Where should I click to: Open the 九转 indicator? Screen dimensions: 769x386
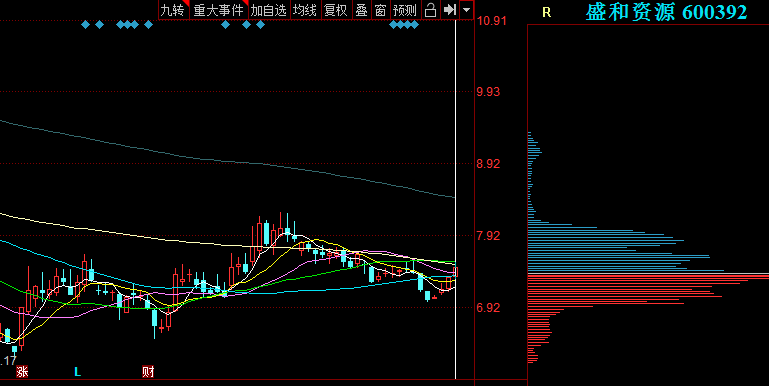coord(174,10)
